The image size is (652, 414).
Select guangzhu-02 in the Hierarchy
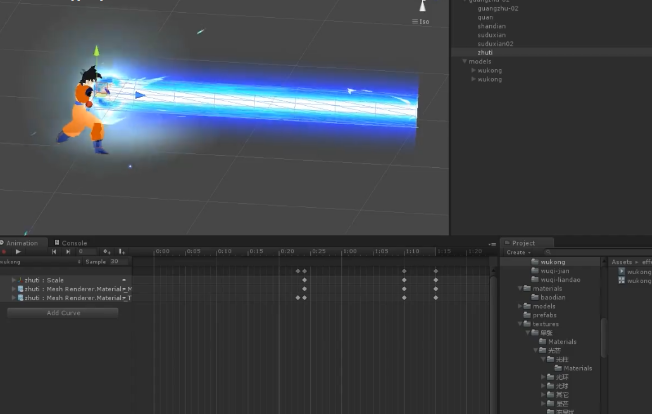[498, 9]
